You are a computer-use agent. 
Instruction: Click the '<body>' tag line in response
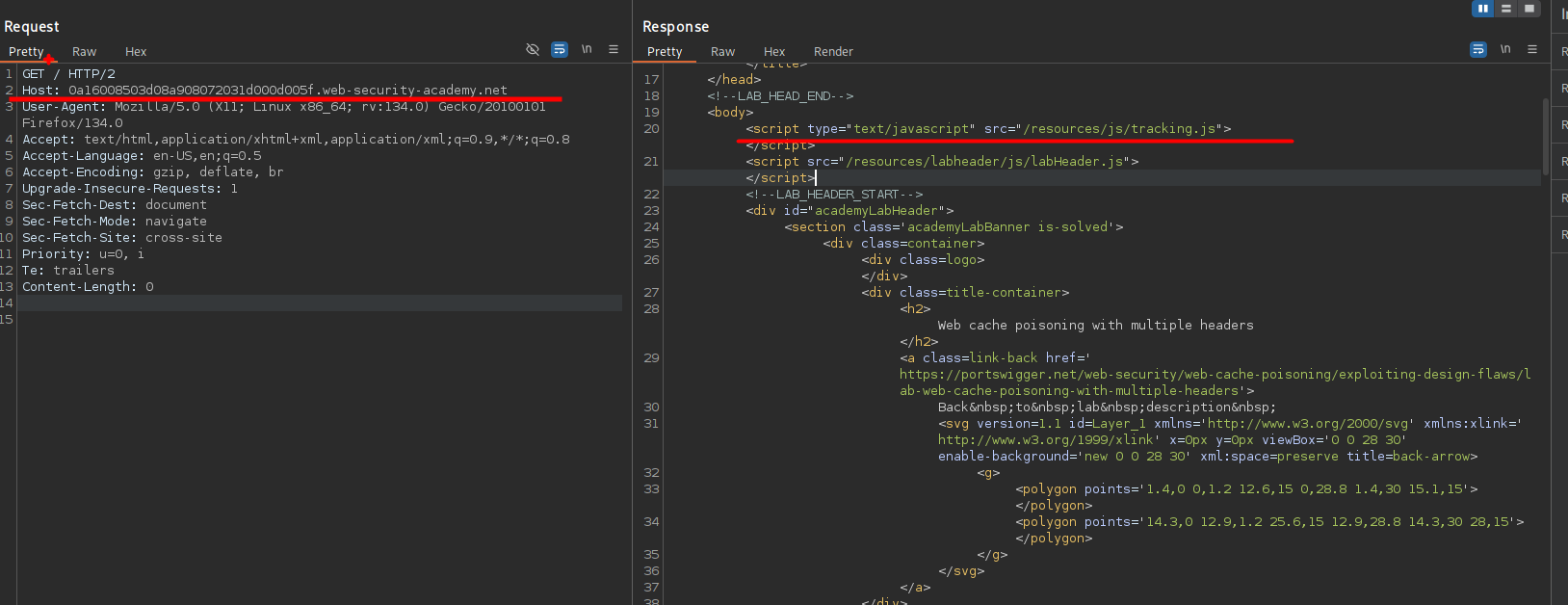[730, 113]
